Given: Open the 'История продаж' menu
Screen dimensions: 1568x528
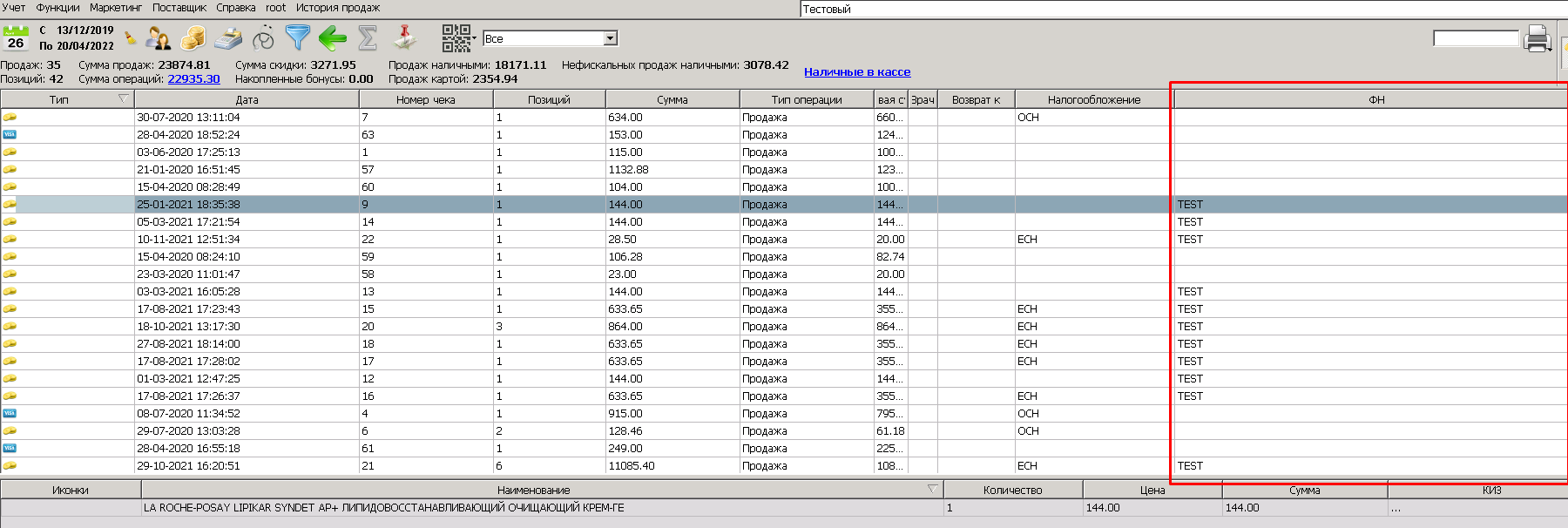Looking at the screenshot, I should [x=338, y=8].
